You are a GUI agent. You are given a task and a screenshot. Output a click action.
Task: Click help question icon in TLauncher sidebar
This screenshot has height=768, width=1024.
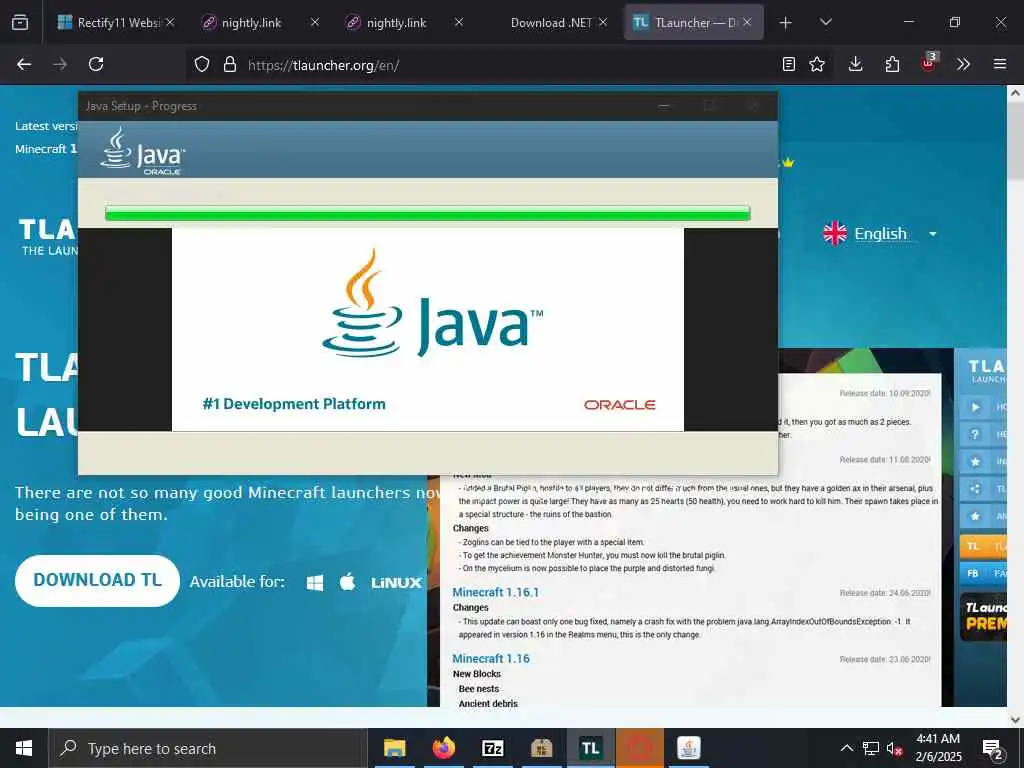(975, 434)
